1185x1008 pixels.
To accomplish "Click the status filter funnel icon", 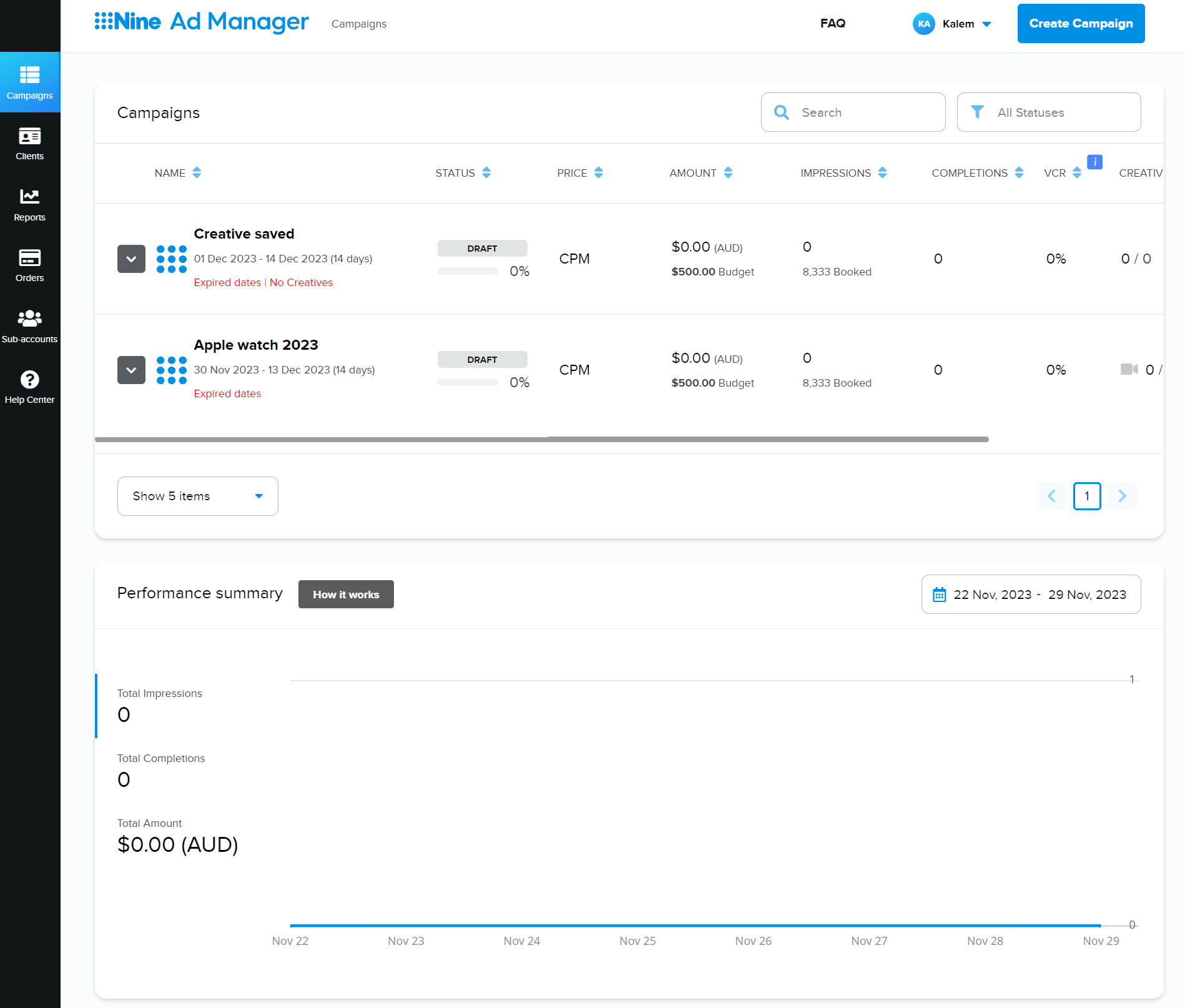I will [x=977, y=112].
